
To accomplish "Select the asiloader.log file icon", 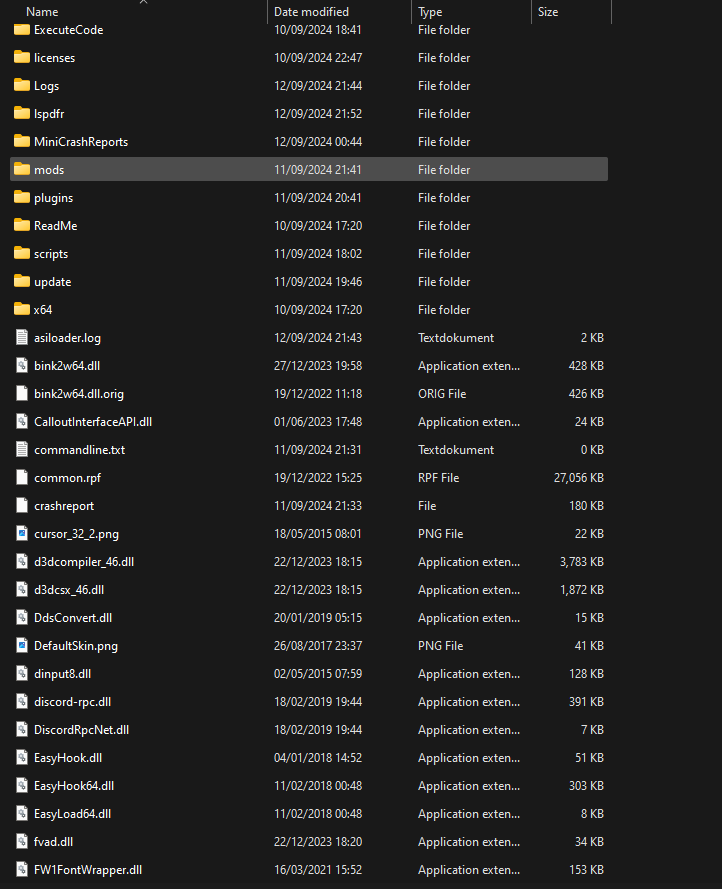I will pos(22,337).
